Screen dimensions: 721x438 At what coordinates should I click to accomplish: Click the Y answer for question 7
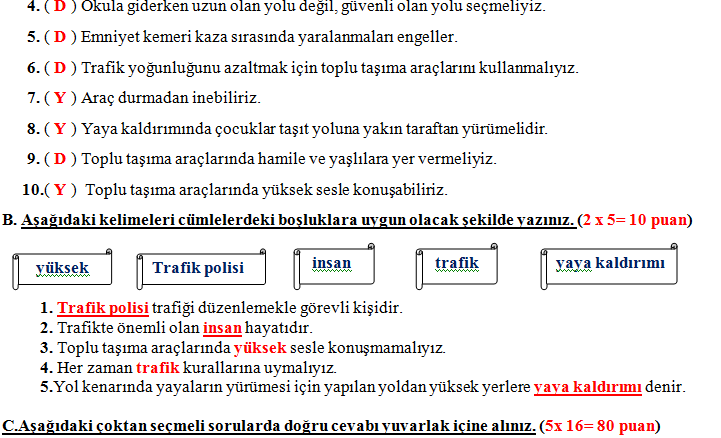pyautogui.click(x=59, y=98)
